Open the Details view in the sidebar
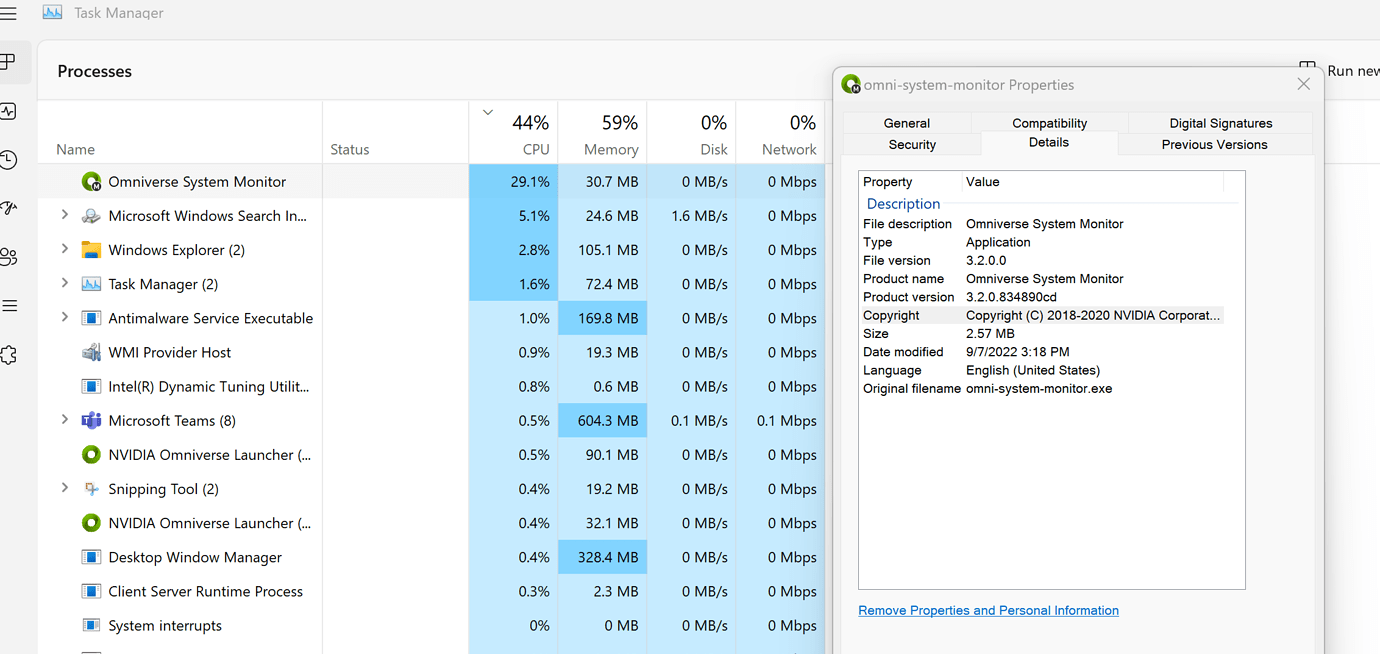The height and width of the screenshot is (654, 1380). 8,305
